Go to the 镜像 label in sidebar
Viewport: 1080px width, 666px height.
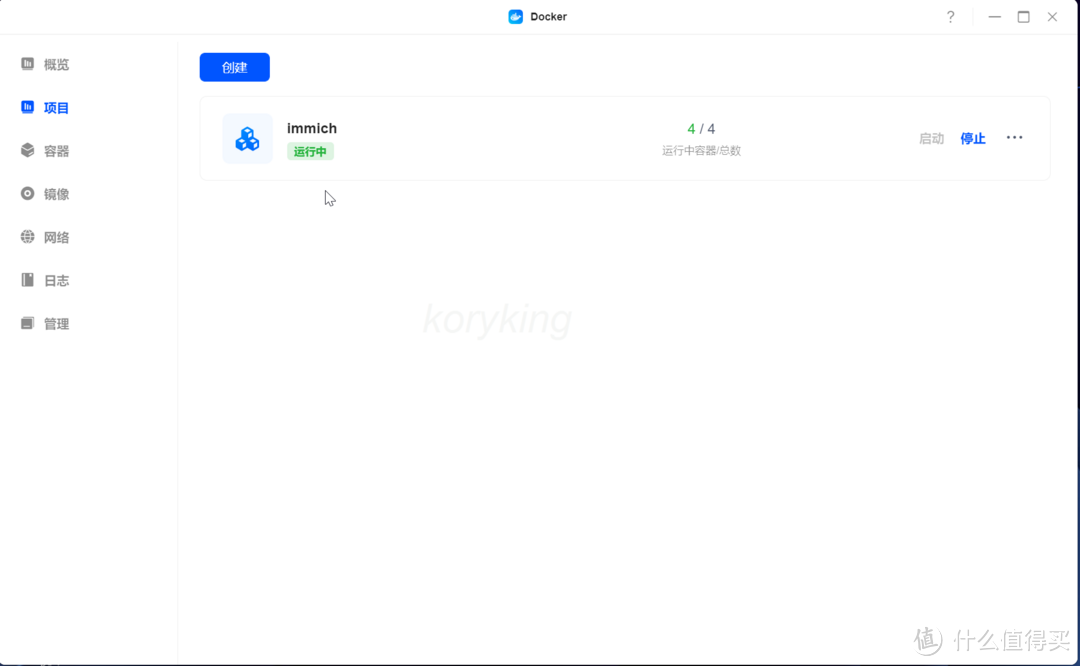pyautogui.click(x=56, y=194)
